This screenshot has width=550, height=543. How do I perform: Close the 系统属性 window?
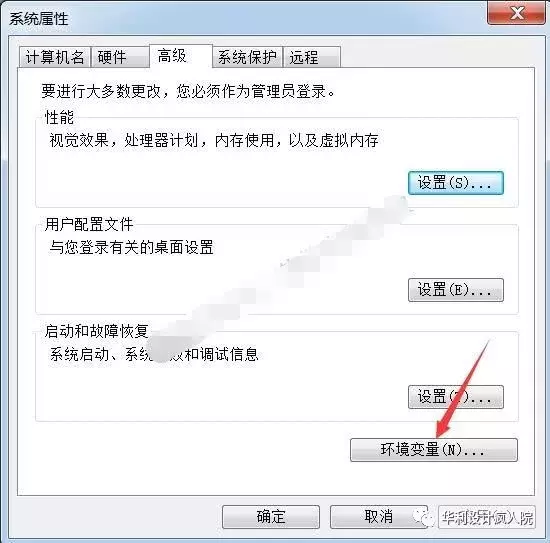point(516,13)
